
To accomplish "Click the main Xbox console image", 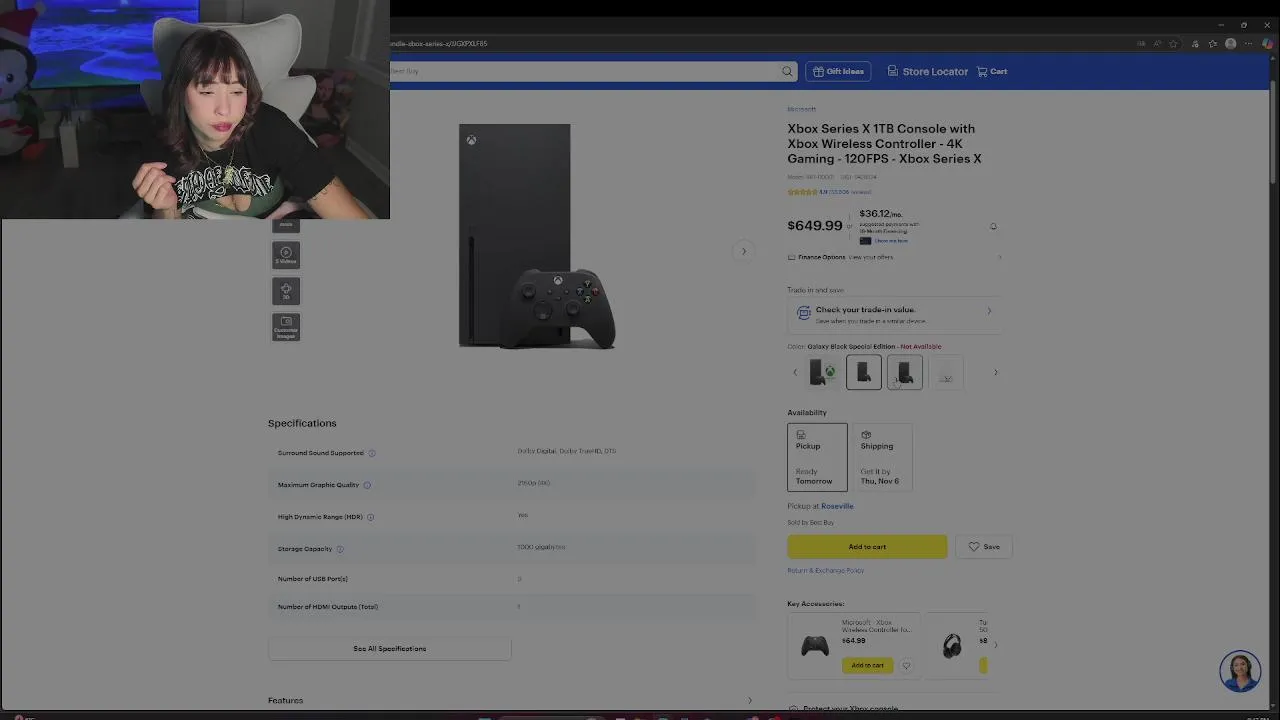I will 537,237.
